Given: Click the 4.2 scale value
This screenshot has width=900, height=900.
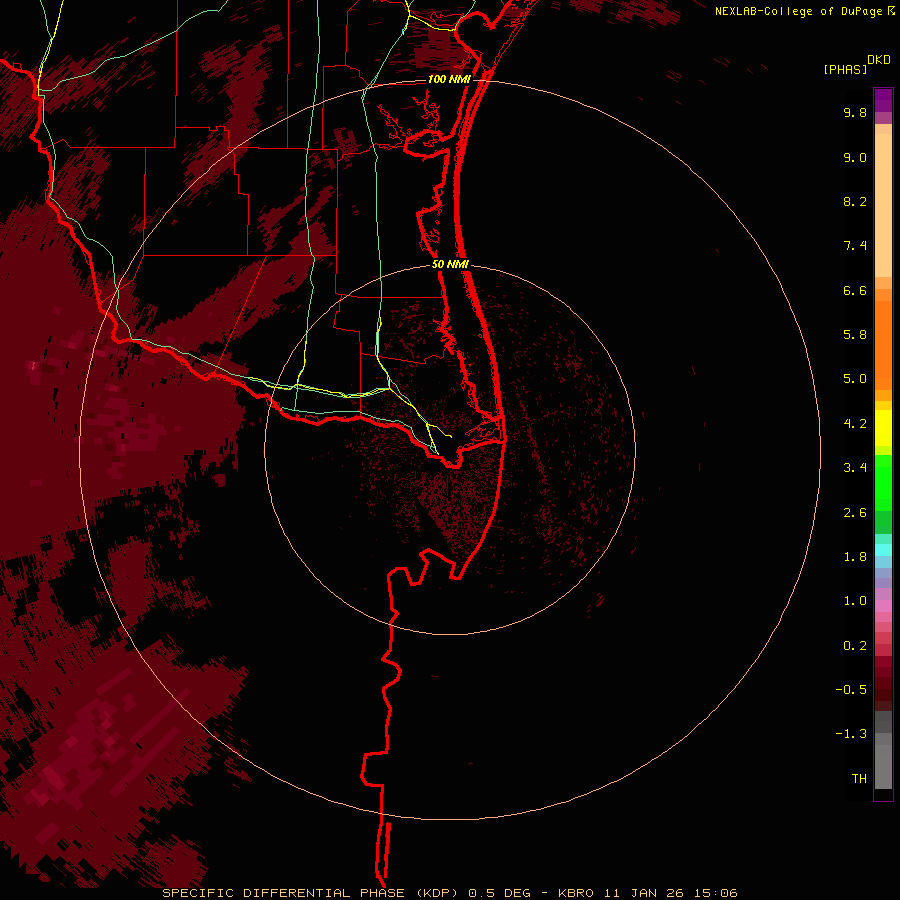Looking at the screenshot, I should (x=855, y=424).
